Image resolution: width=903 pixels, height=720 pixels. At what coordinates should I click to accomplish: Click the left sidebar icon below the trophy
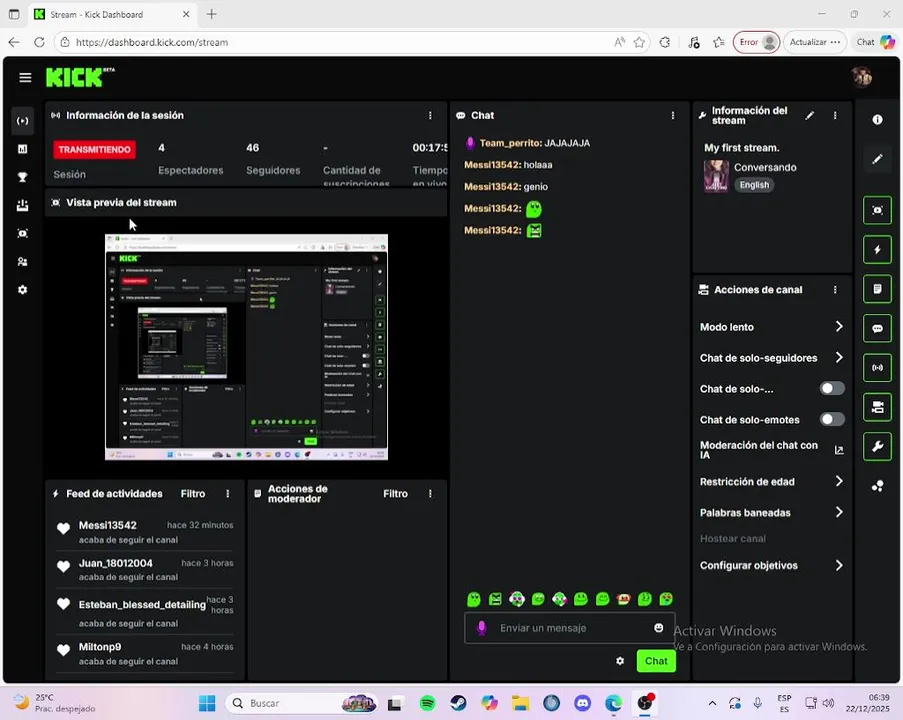(x=22, y=205)
